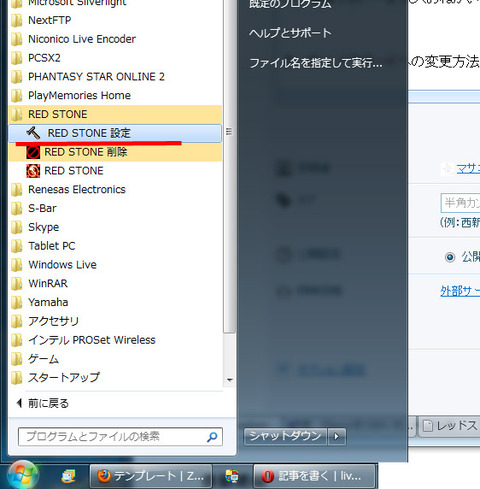Screen dimensions: 480x489
Task: Click the Microsoft Silverlight label
Action: [77, 3]
